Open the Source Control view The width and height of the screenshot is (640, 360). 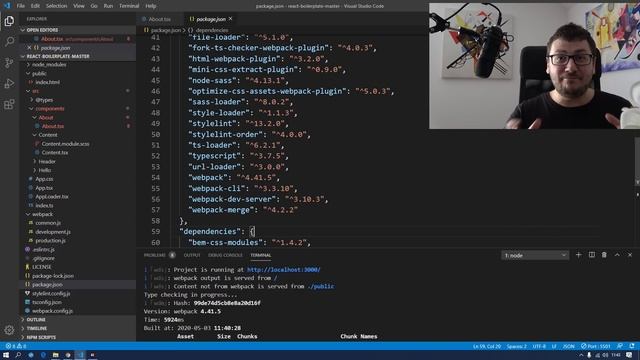[9, 62]
